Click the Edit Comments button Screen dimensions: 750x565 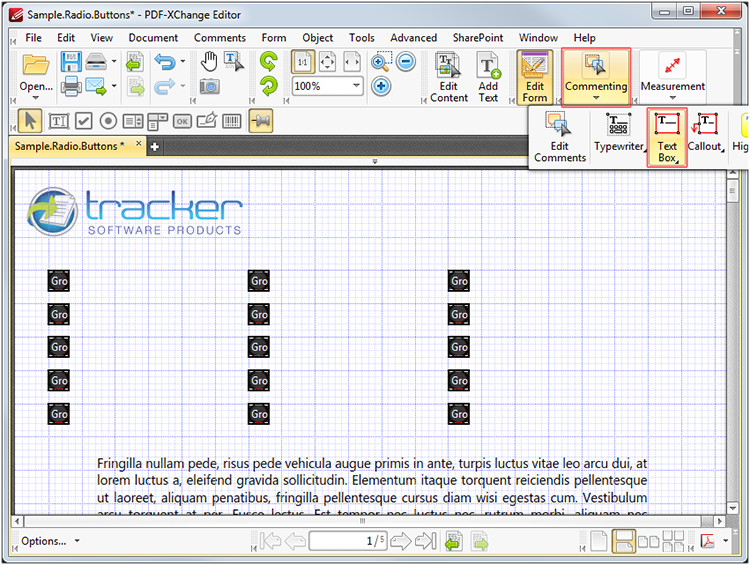(560, 137)
